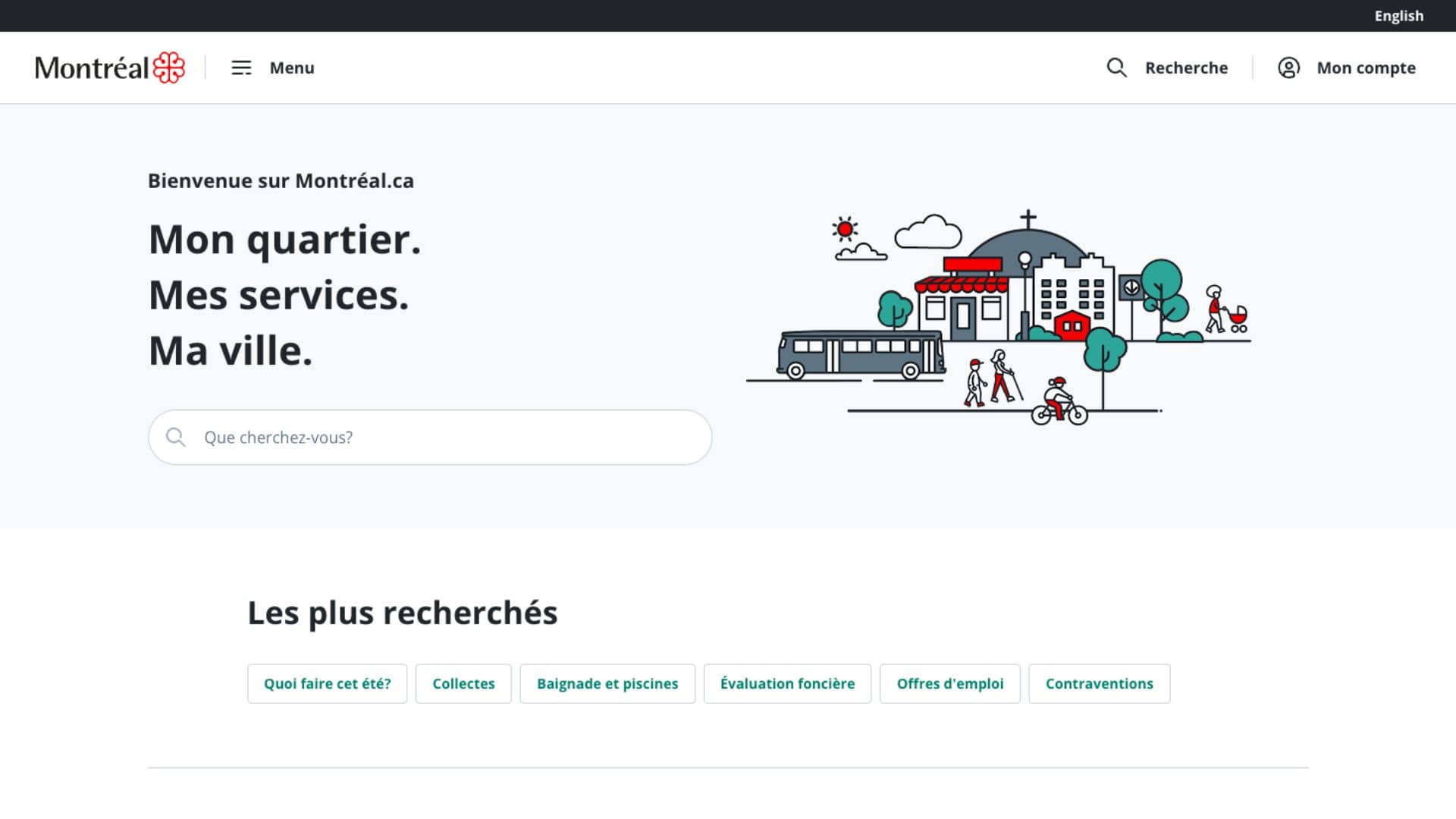View Offres d'emploi
Screen dimensions: 1456x819
[x=949, y=683]
